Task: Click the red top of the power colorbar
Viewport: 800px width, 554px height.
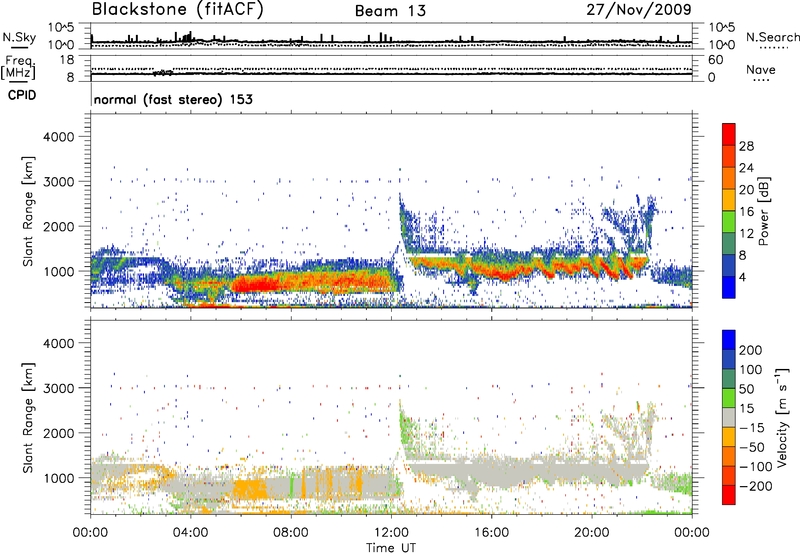Action: [729, 134]
